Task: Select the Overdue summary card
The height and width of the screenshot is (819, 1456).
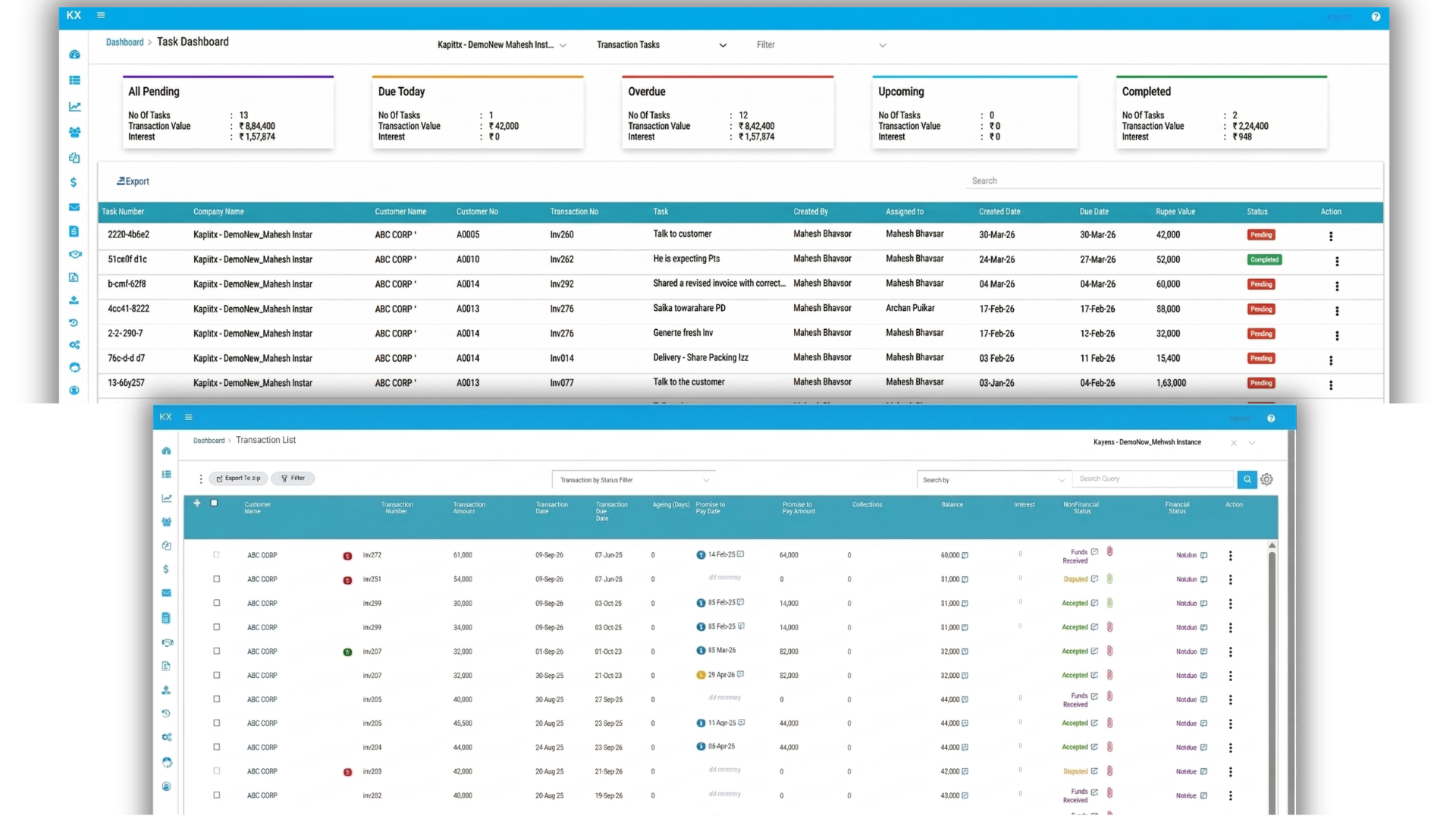Action: tap(727, 112)
